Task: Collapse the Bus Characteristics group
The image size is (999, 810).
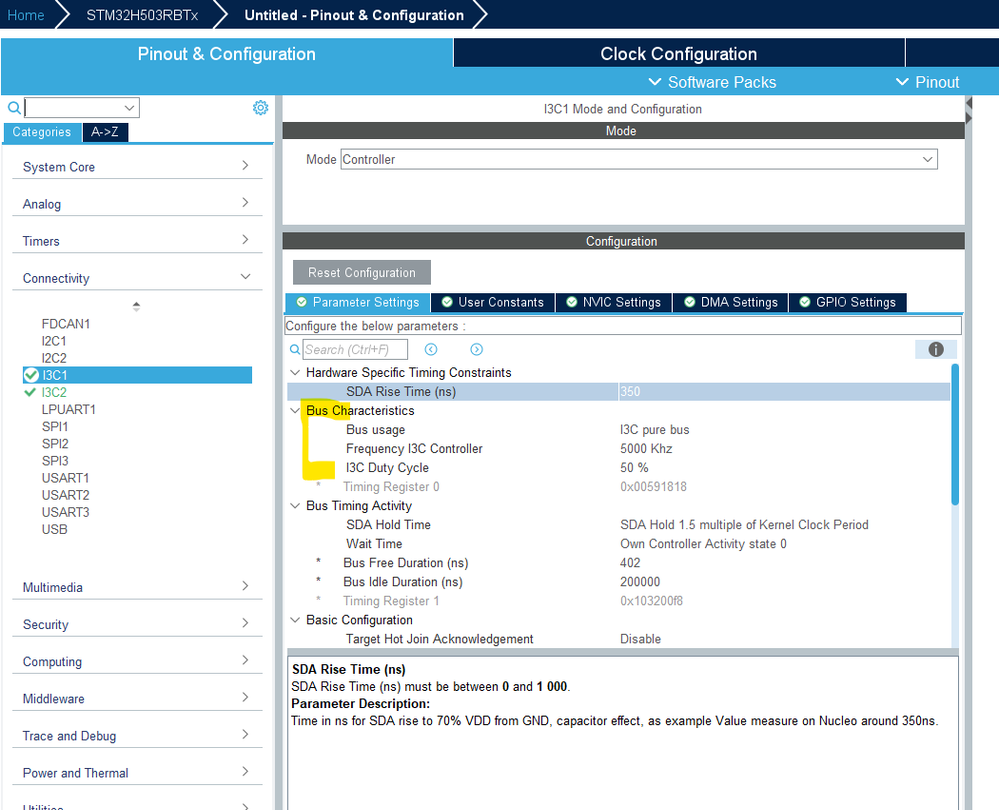Action: point(294,410)
